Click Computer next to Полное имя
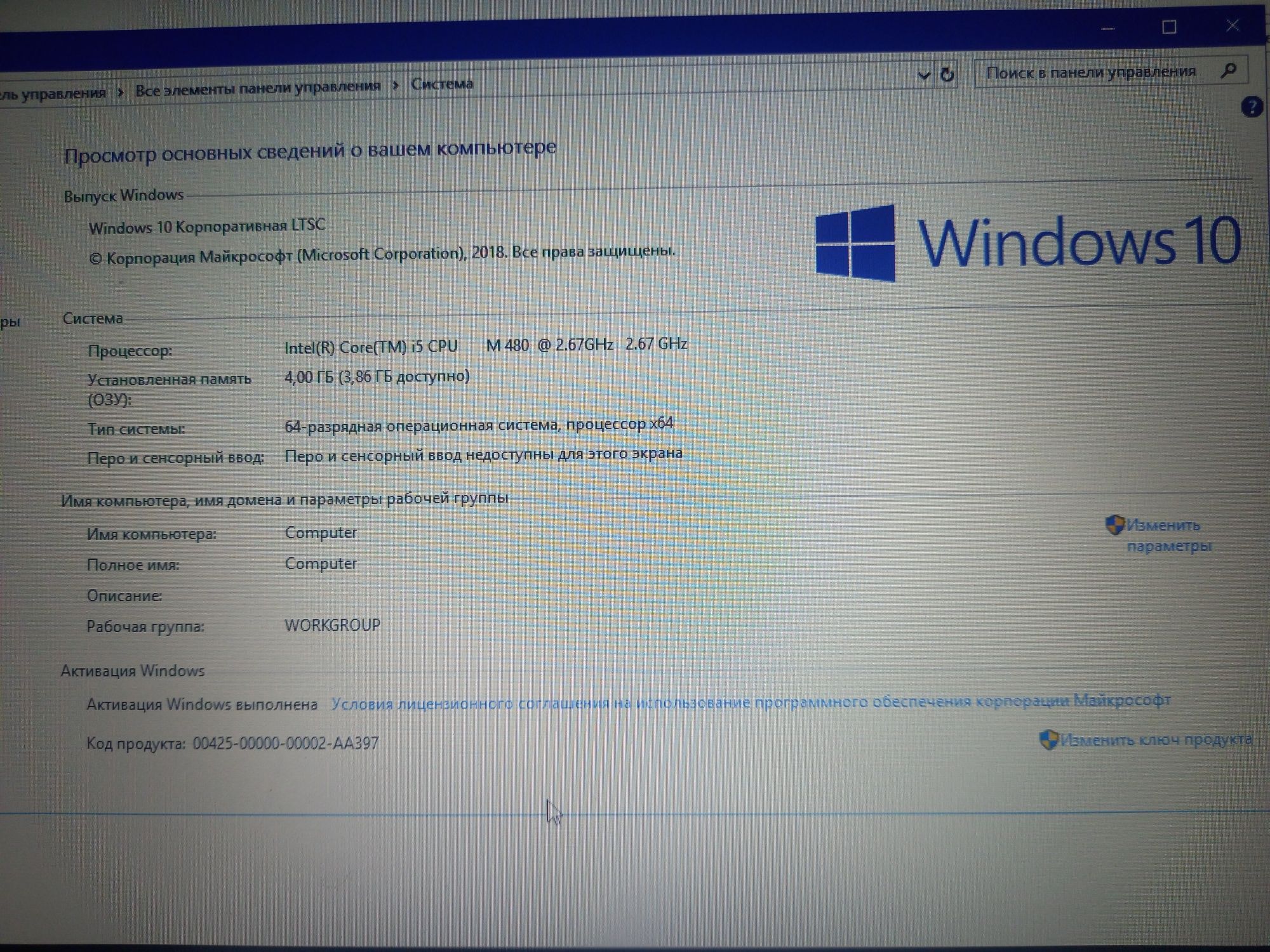 [321, 563]
